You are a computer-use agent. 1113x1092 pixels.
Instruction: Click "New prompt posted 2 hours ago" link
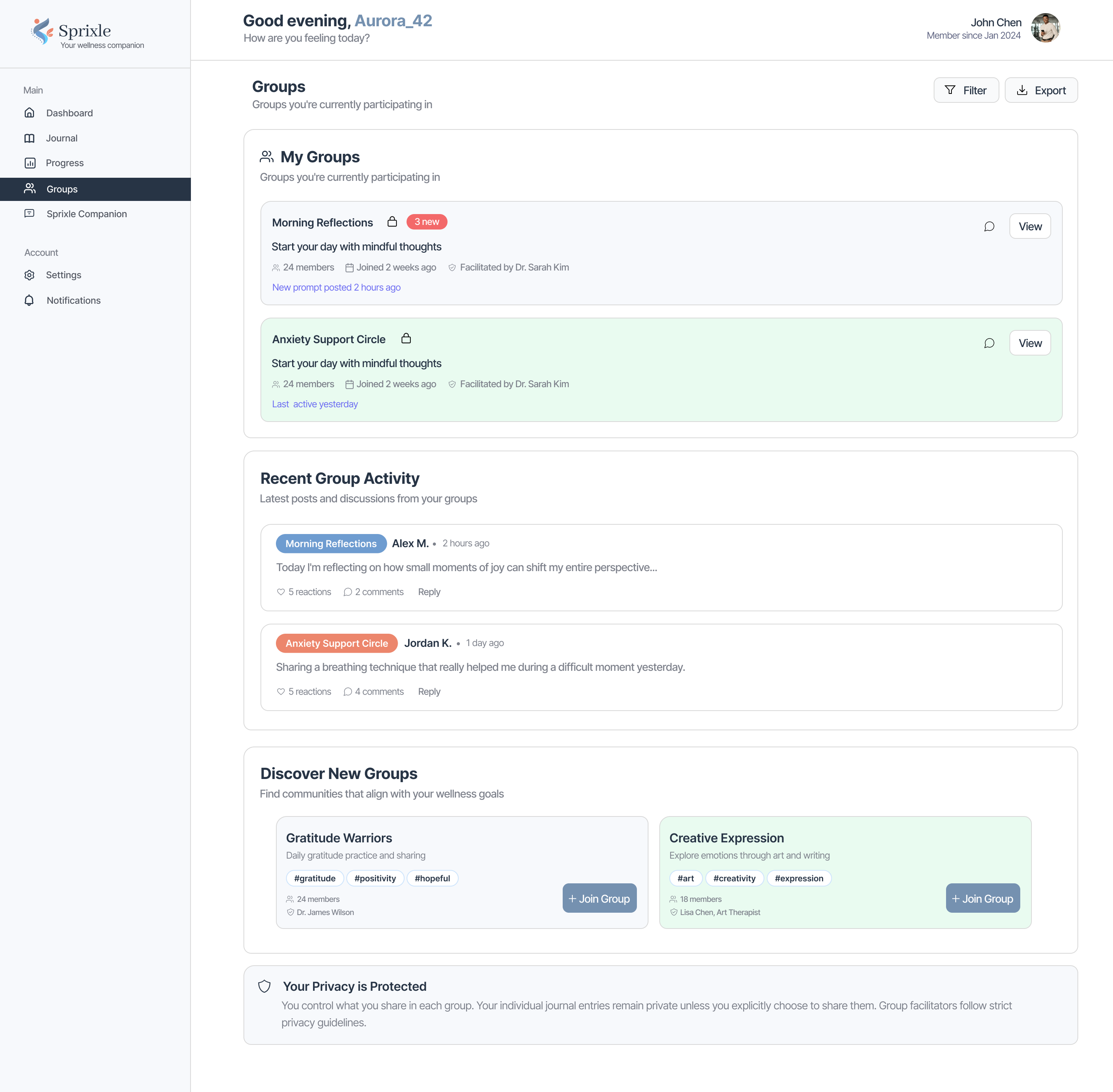336,287
